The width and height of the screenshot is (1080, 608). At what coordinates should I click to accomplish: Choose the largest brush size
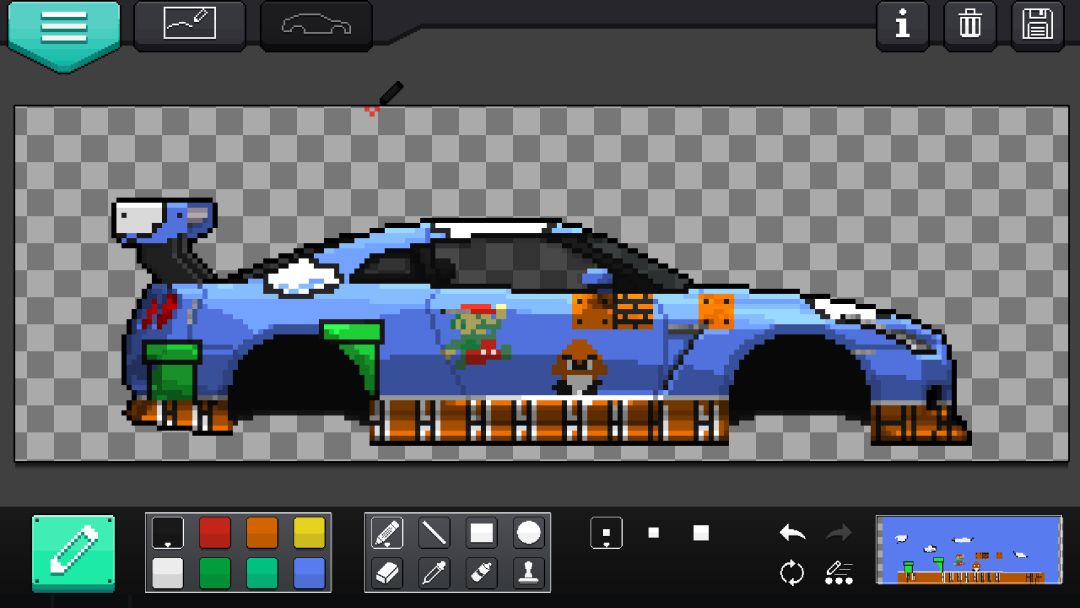(700, 532)
